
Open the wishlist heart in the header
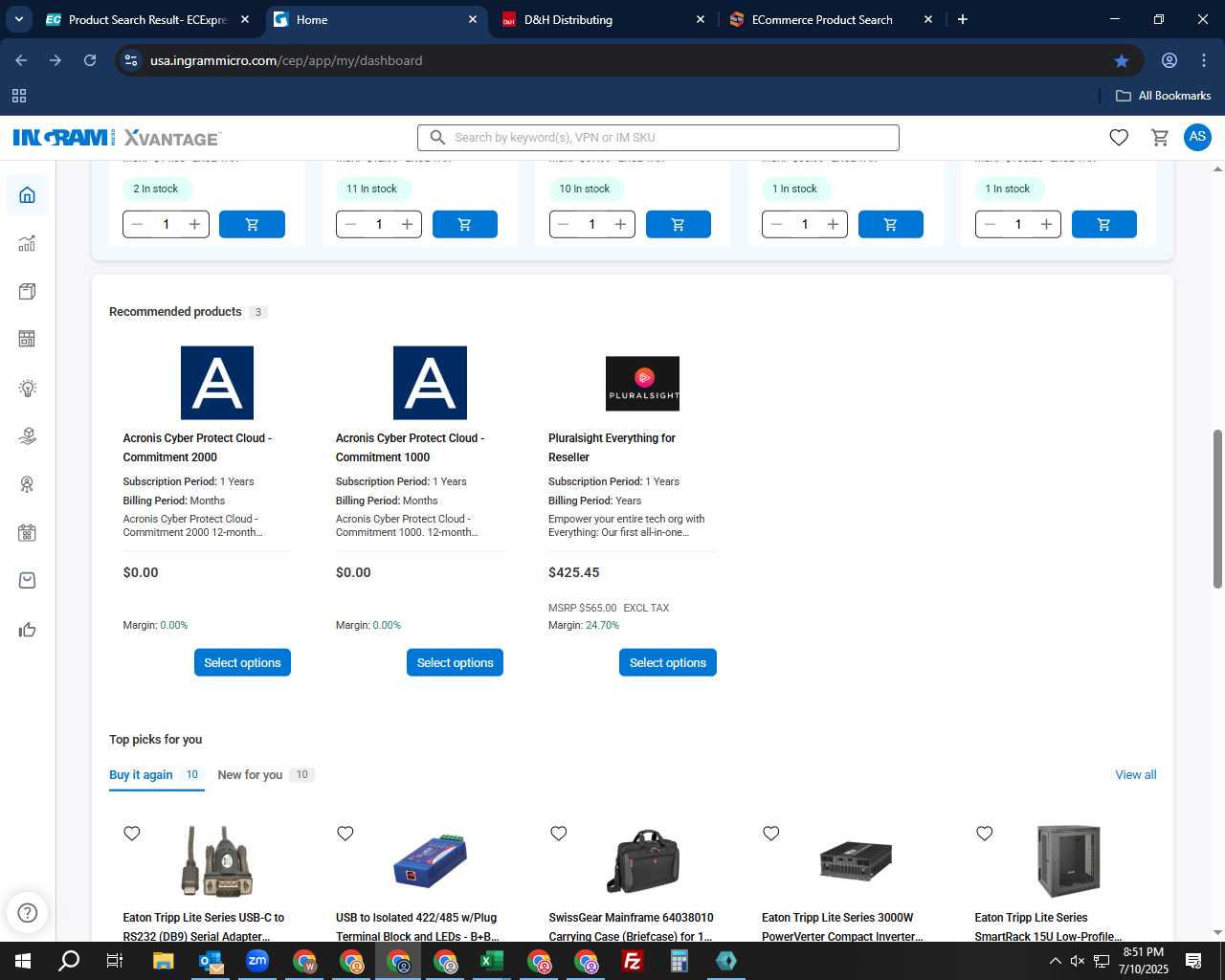(x=1119, y=138)
